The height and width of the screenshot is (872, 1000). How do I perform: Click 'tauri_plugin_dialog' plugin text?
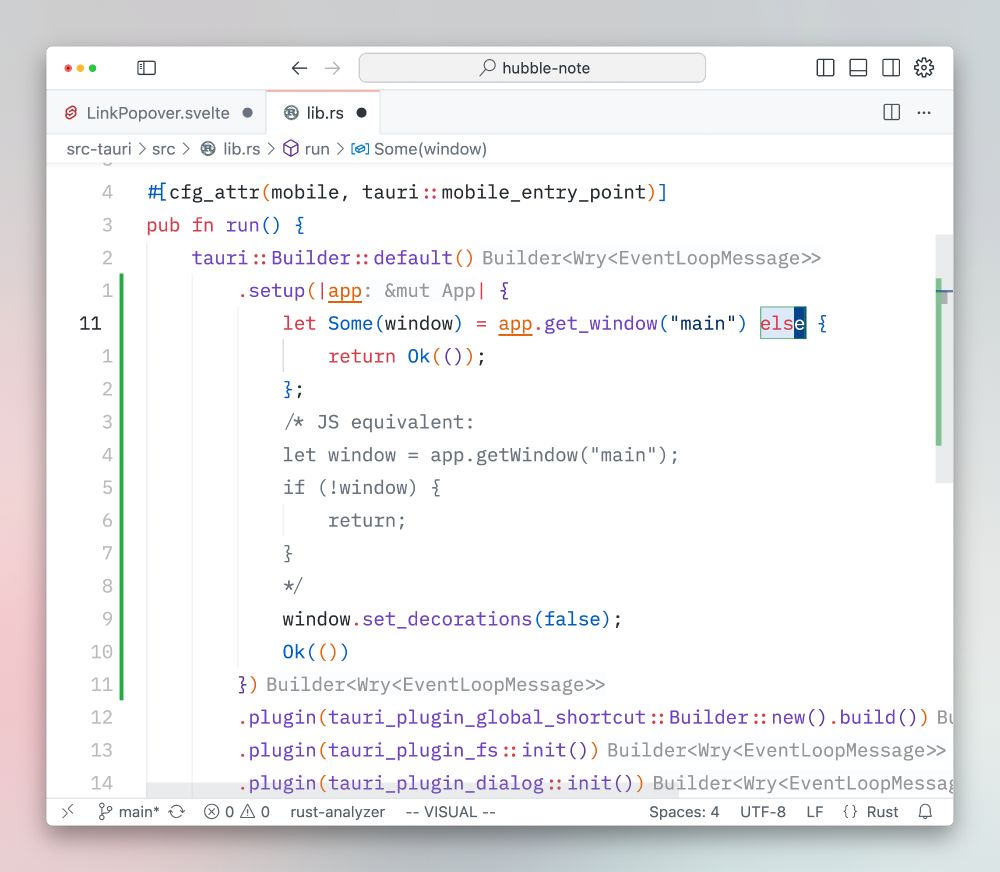click(x=436, y=783)
